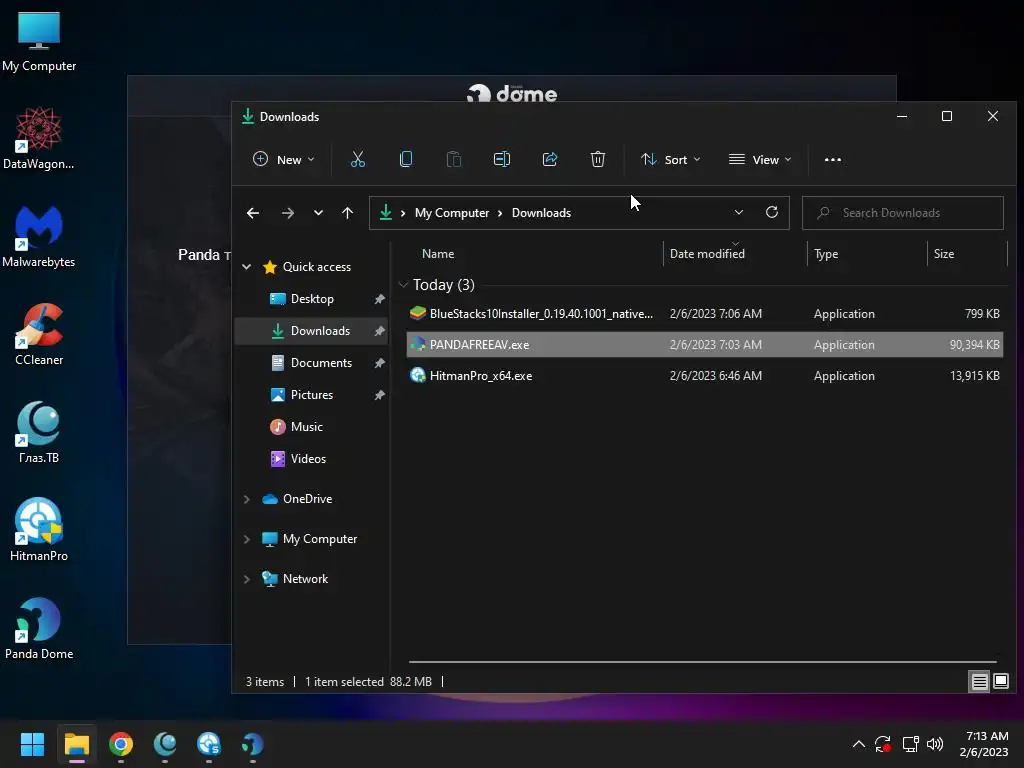The height and width of the screenshot is (768, 1024).
Task: Click the Delete trash icon
Action: click(x=598, y=159)
